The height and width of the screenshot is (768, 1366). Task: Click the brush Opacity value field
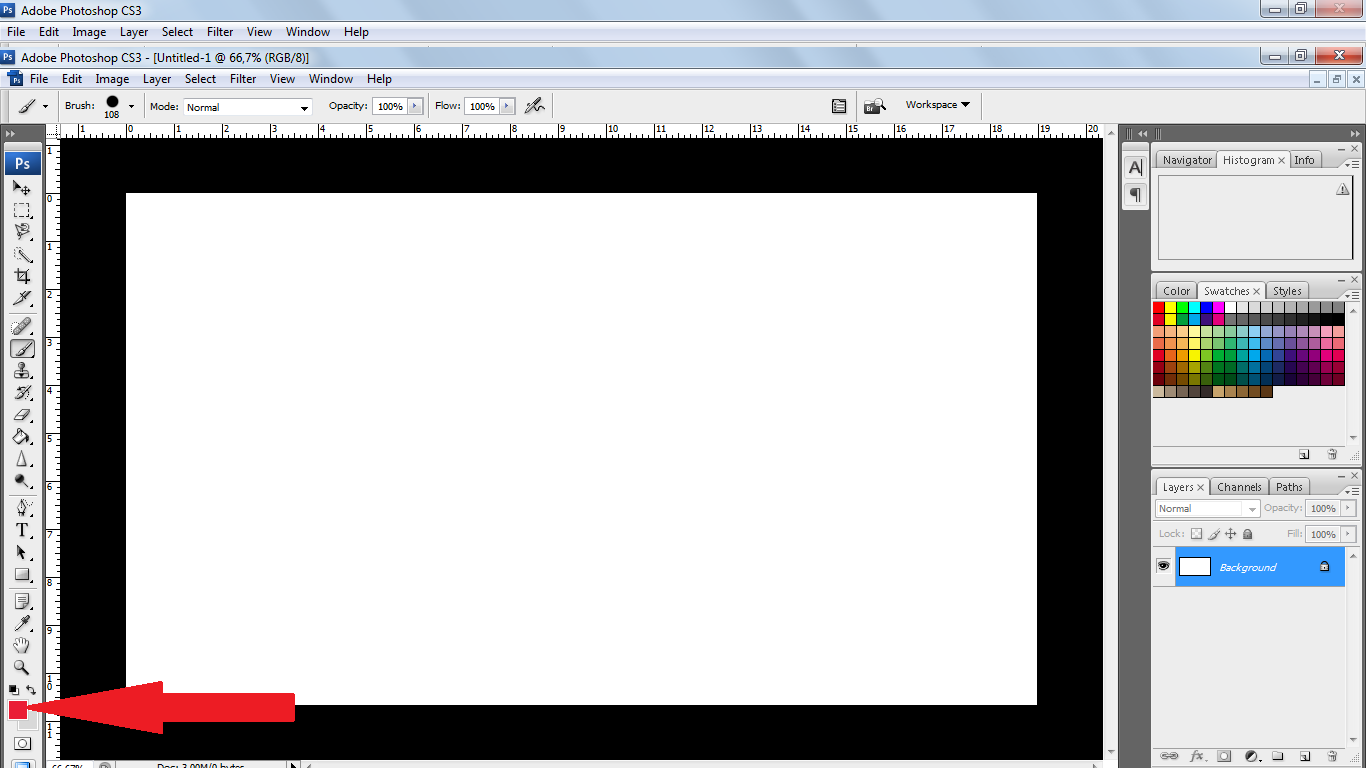389,106
